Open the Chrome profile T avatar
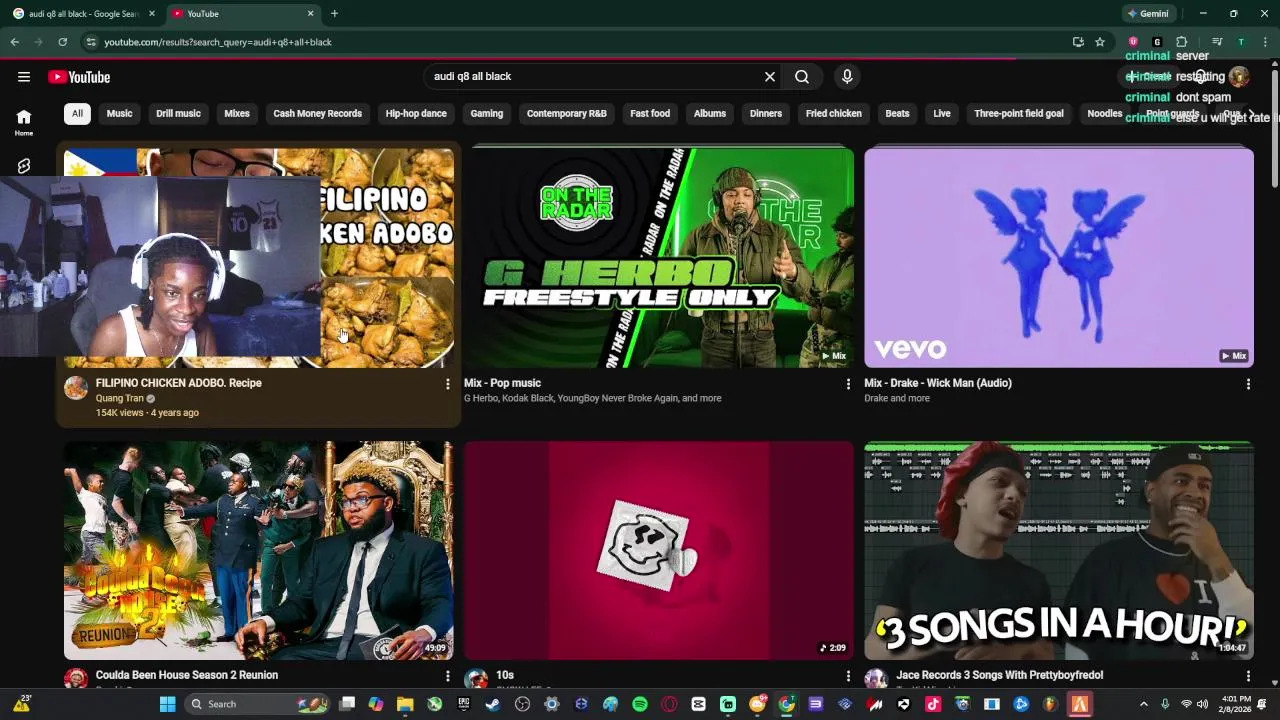Screen dimensions: 1280x720 point(1241,42)
